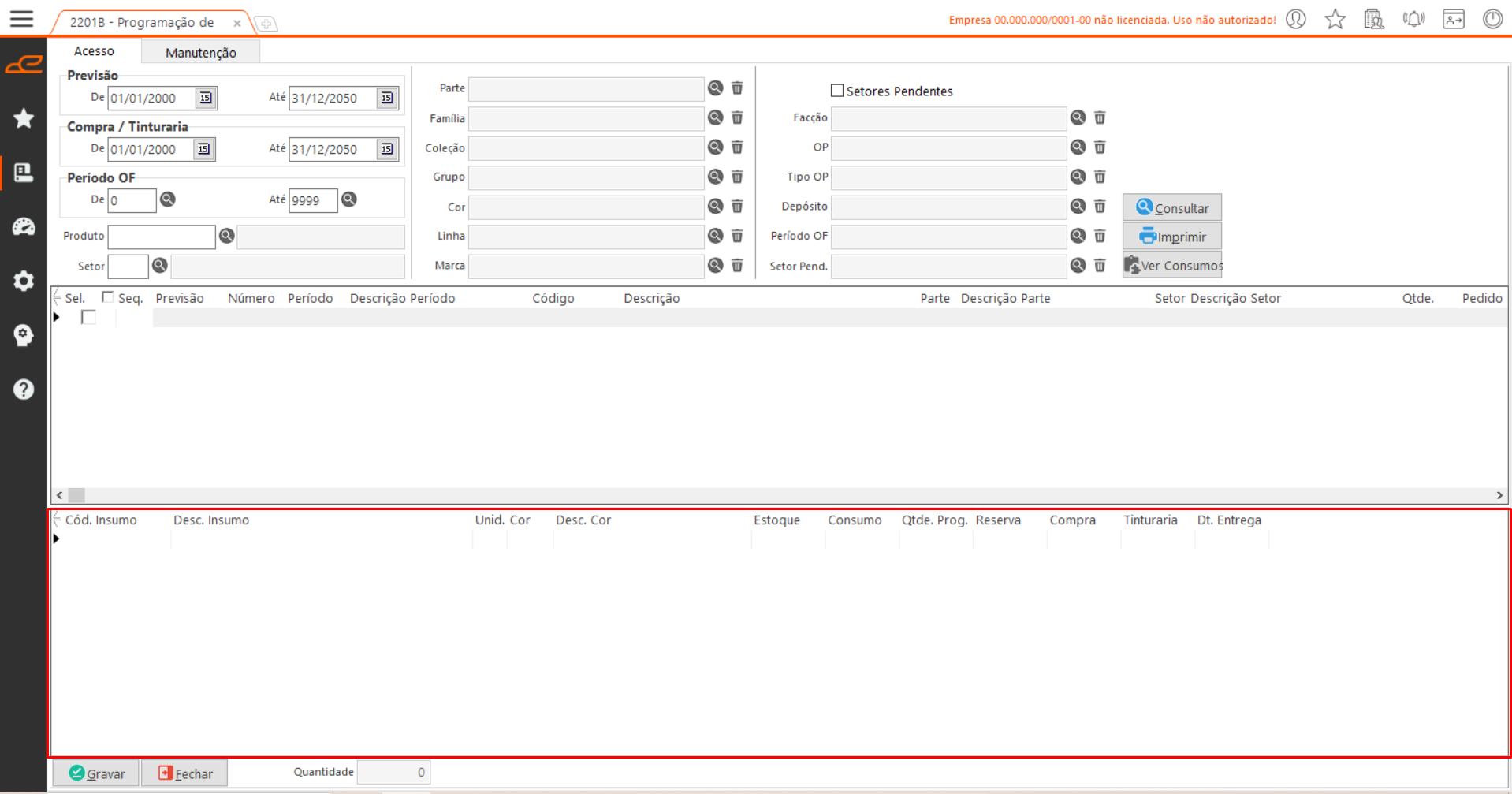The width and height of the screenshot is (1512, 794).
Task: Enable the Setores Pendentes checkbox
Action: 837,91
